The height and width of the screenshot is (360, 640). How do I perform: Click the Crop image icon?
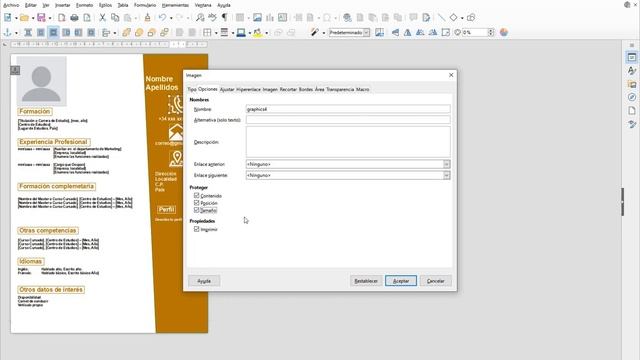coord(380,32)
